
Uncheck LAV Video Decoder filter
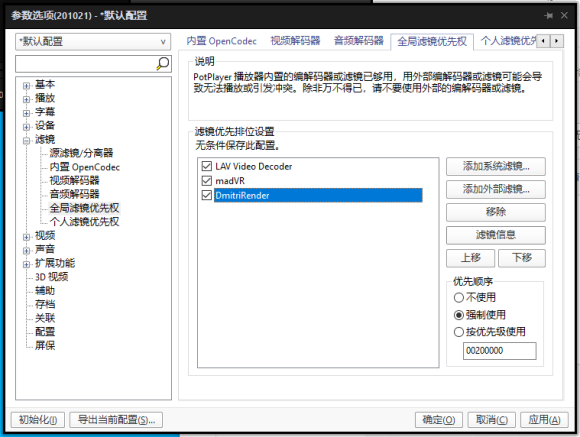point(206,166)
